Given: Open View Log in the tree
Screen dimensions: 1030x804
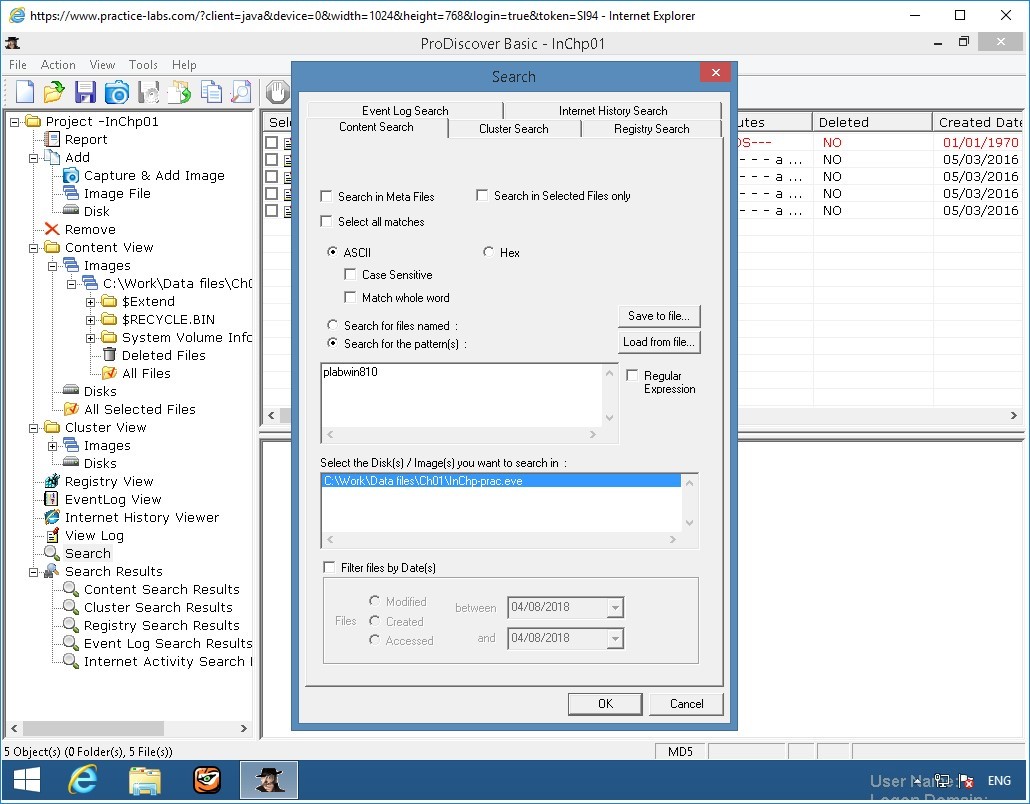Looking at the screenshot, I should [94, 535].
